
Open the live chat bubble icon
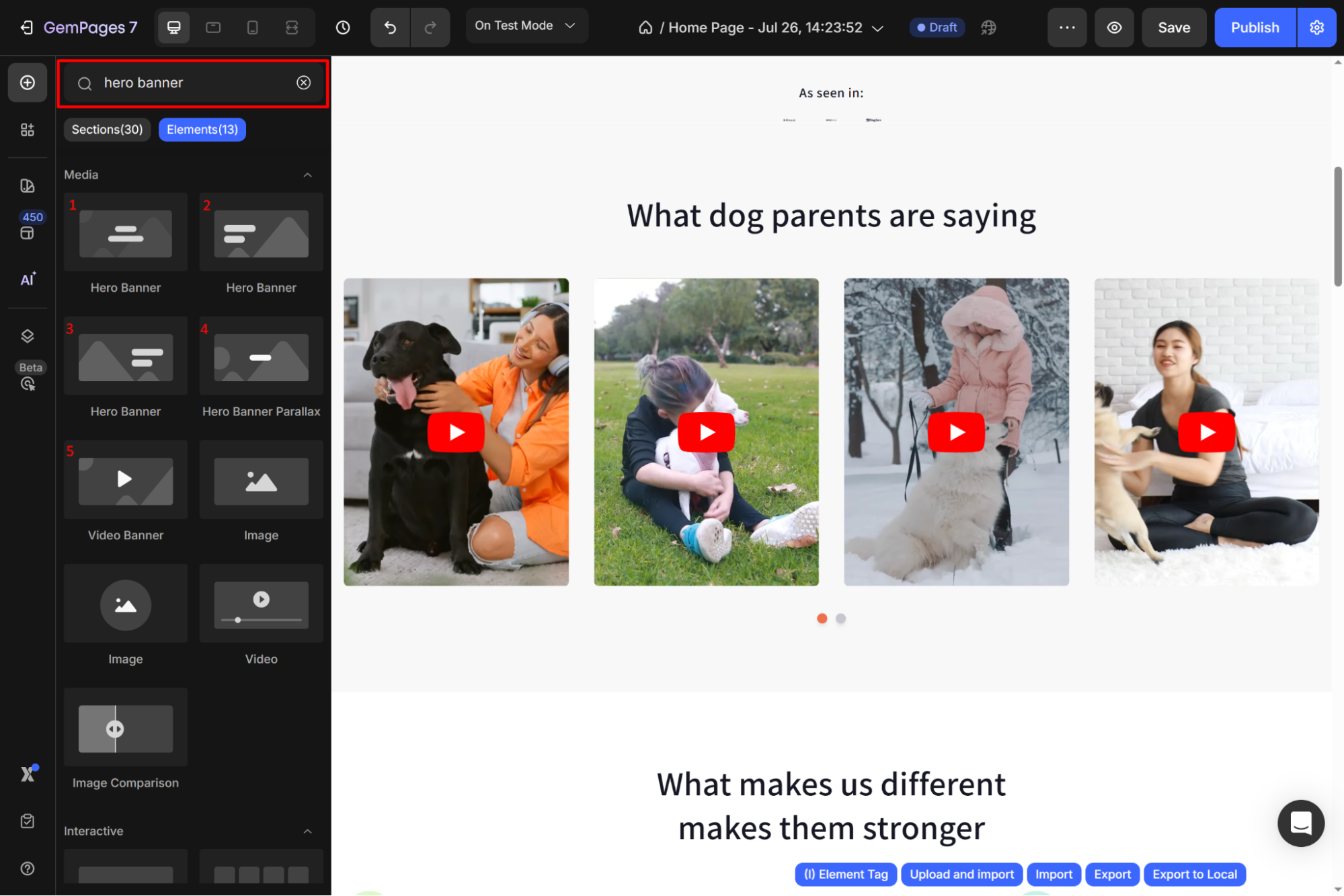1300,823
